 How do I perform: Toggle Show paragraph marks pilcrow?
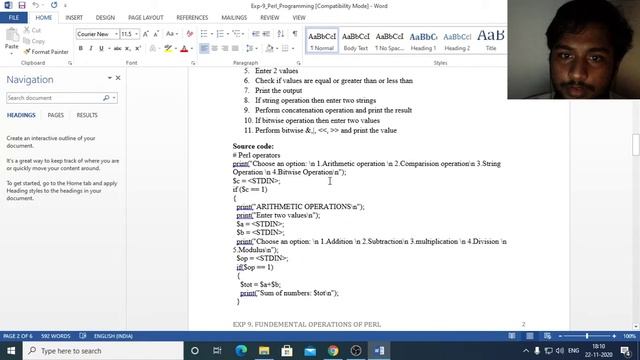(295, 34)
